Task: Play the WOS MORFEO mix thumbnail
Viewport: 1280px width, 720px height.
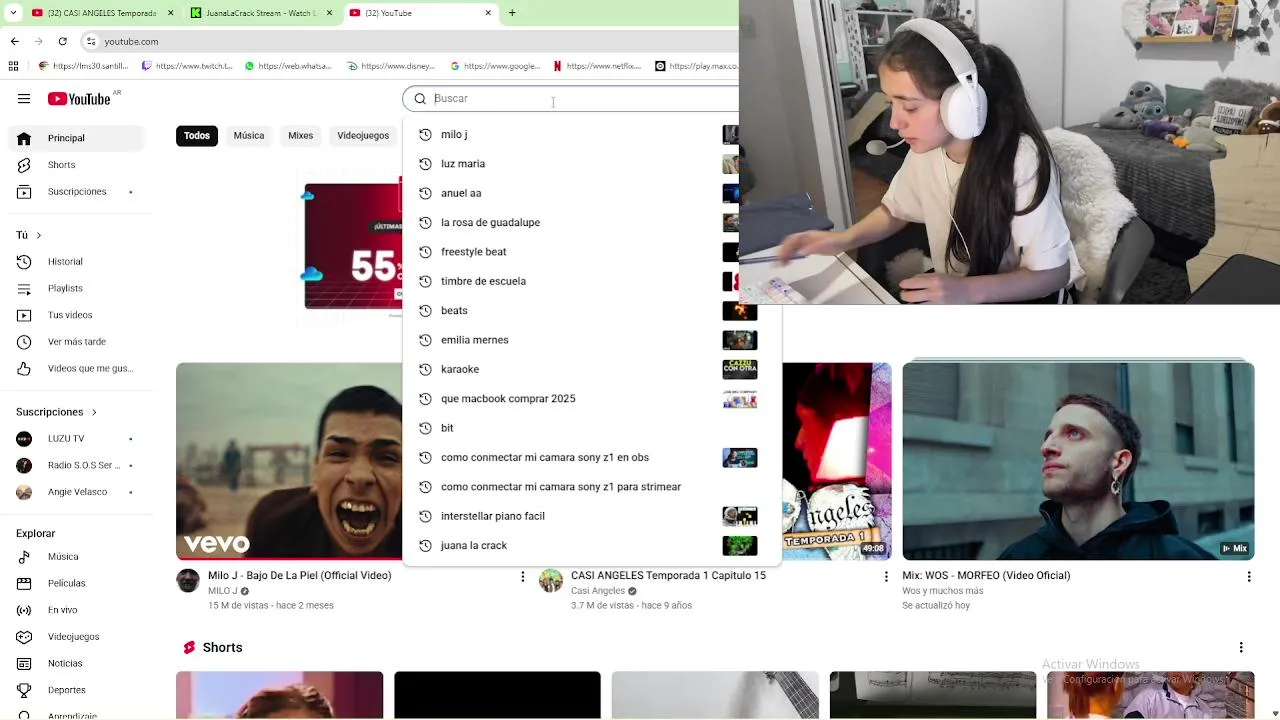Action: click(x=1078, y=461)
